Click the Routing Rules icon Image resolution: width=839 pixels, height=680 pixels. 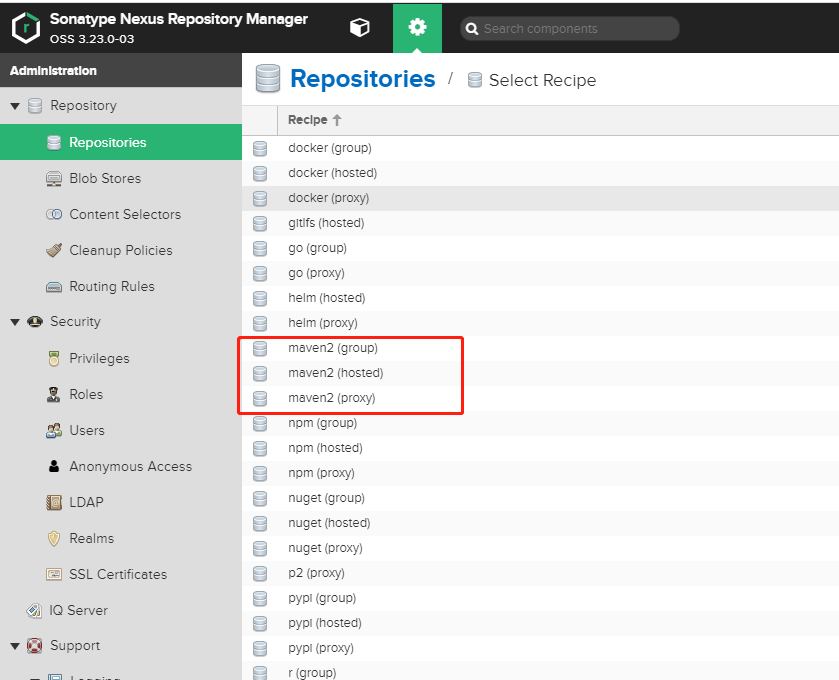click(54, 287)
